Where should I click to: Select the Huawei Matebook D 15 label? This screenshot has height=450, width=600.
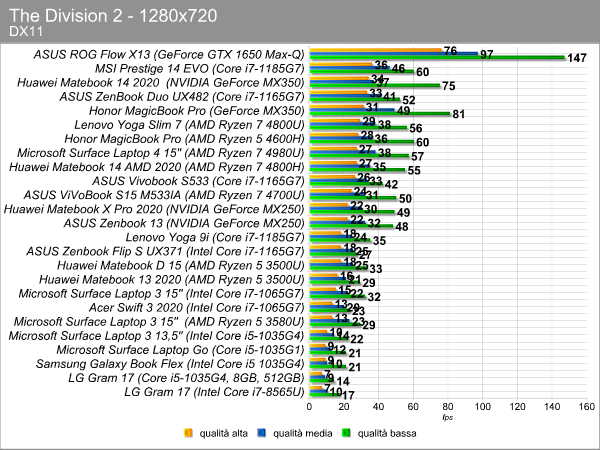[x=181, y=266]
